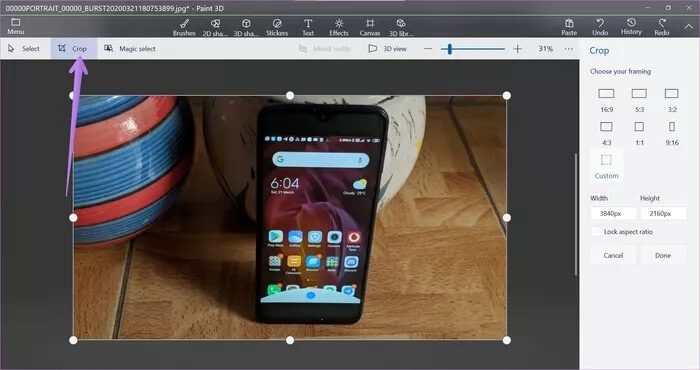Image resolution: width=700 pixels, height=370 pixels.
Task: Activate the Crop tool
Action: tap(74, 49)
